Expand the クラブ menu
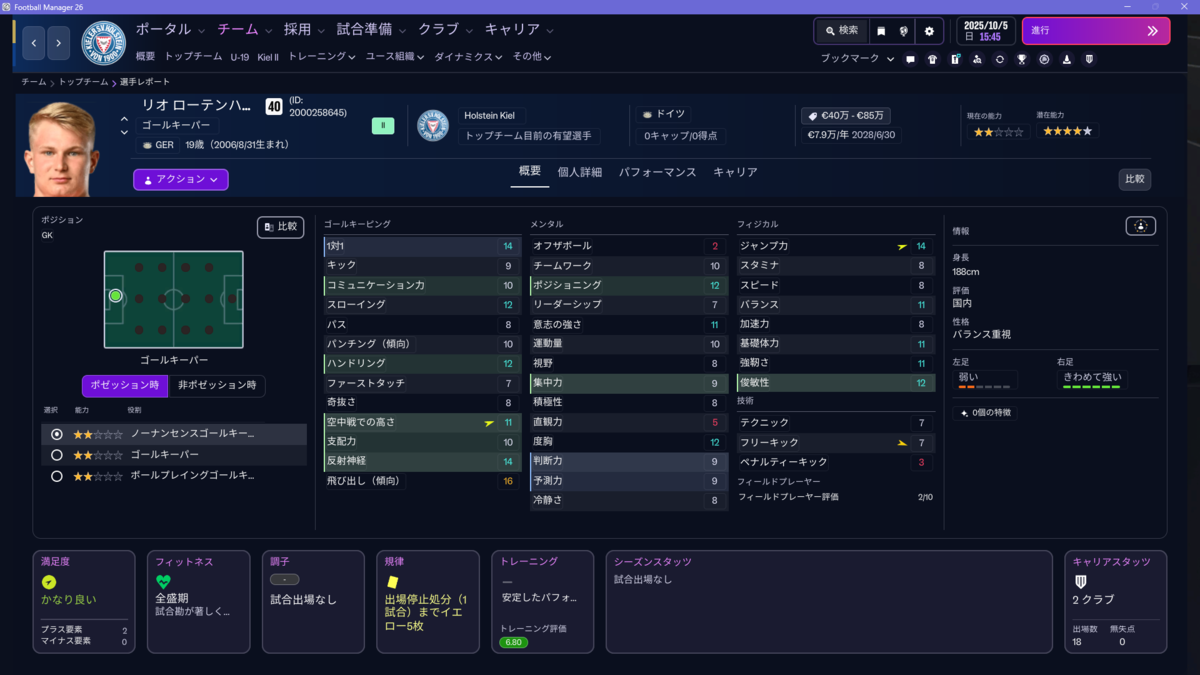1200x675 pixels. coord(446,30)
